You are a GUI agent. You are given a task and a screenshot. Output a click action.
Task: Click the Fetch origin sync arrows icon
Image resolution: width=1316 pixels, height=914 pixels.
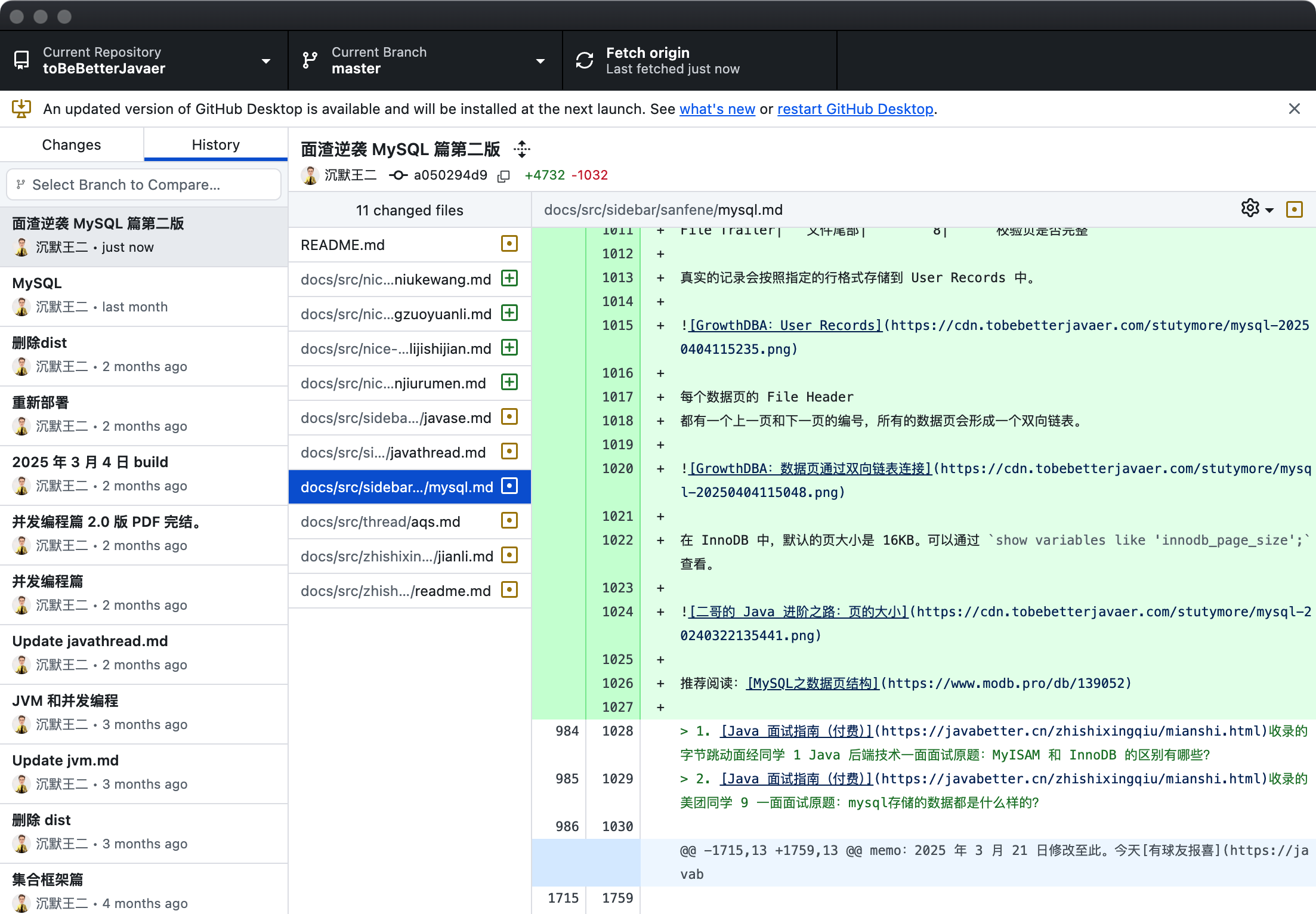tap(585, 60)
